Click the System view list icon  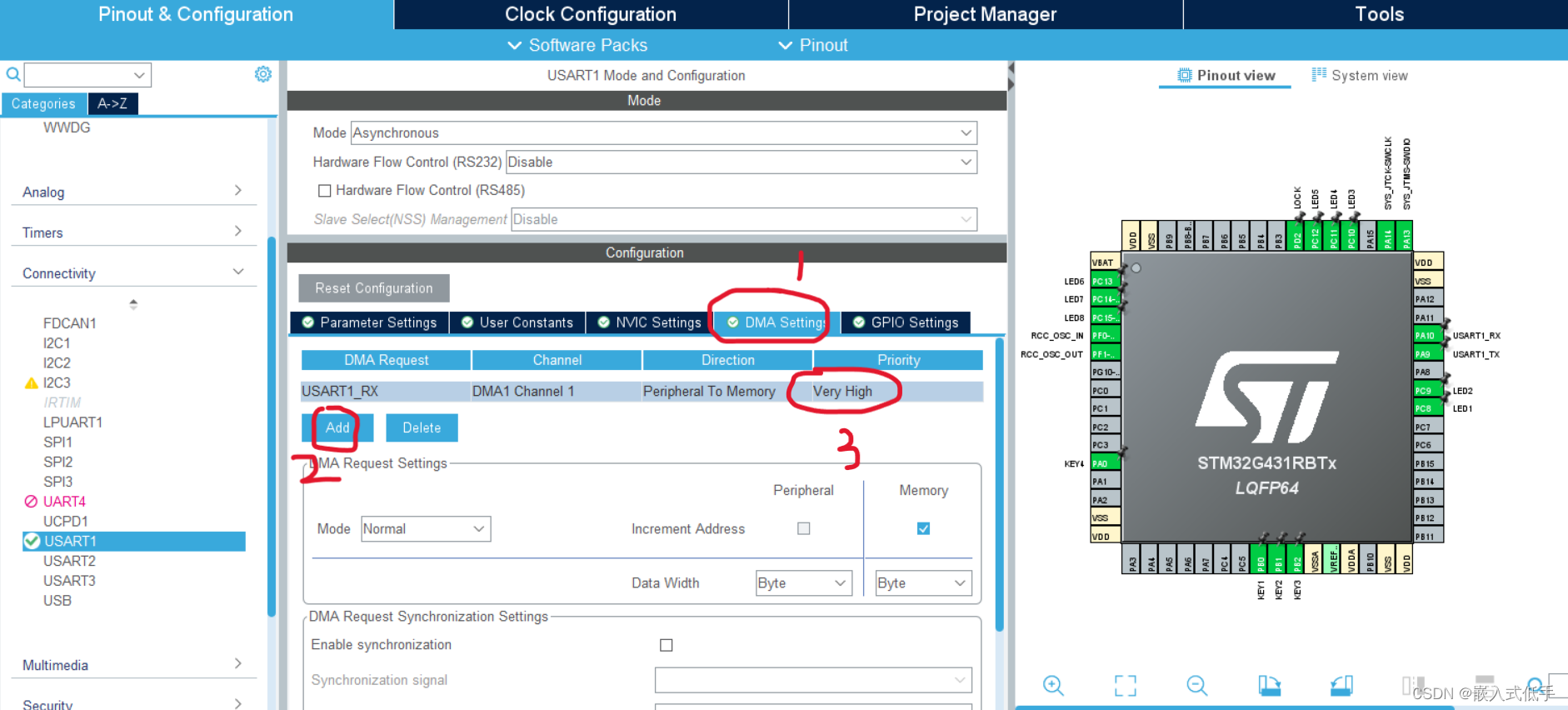pos(1319,75)
